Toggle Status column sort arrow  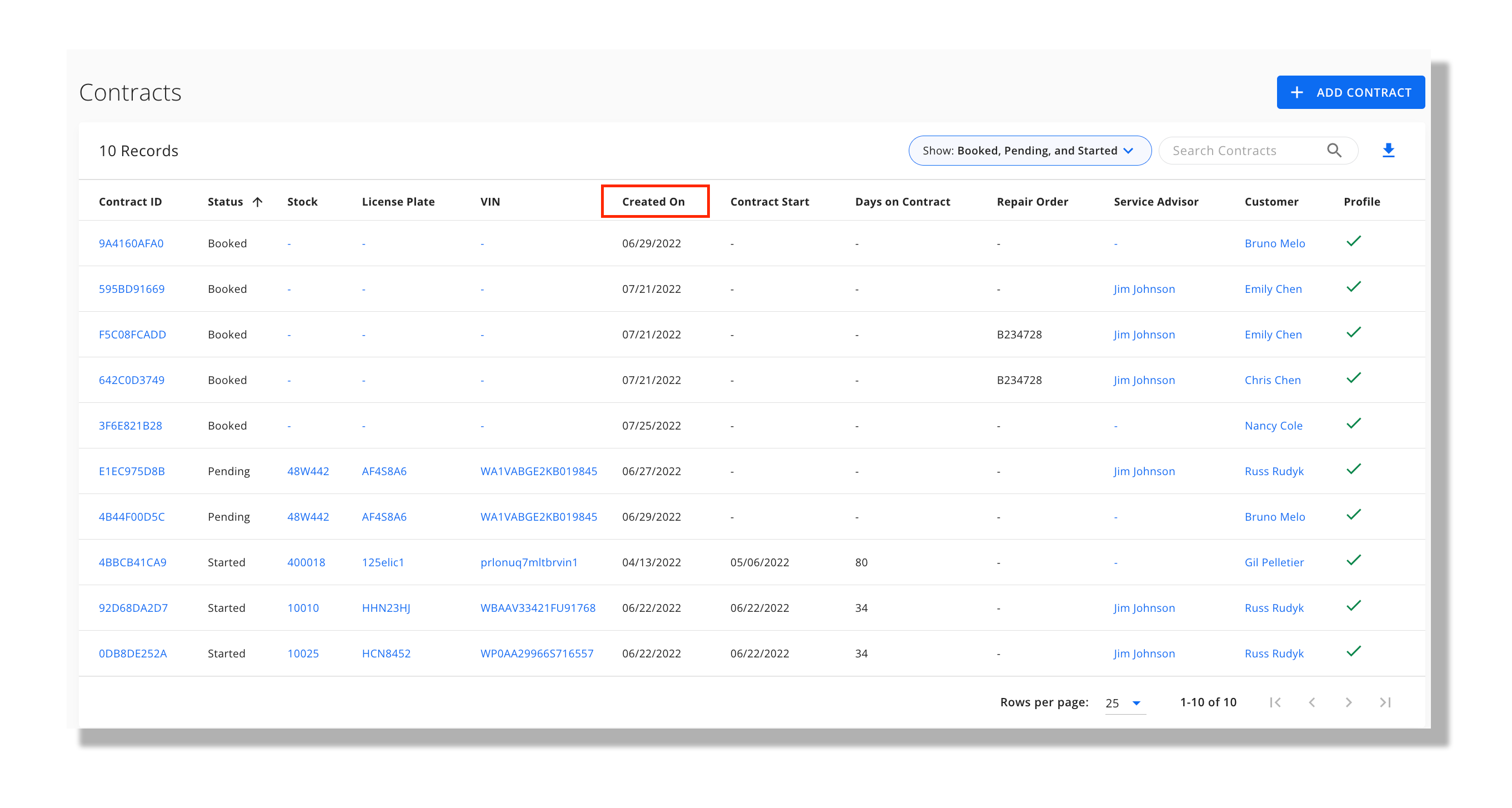click(x=257, y=201)
